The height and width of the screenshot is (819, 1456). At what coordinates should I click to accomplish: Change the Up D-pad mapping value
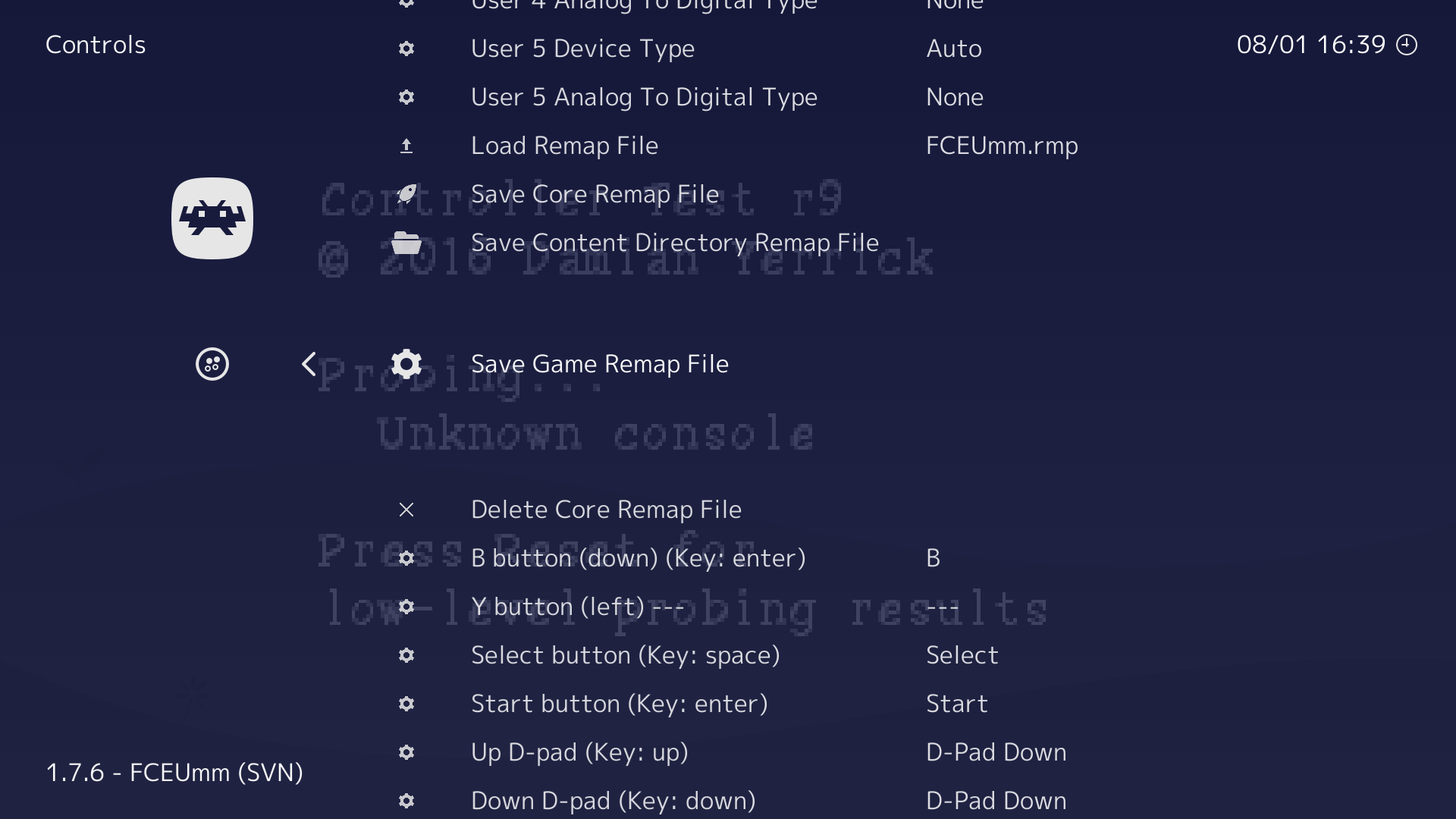(996, 752)
